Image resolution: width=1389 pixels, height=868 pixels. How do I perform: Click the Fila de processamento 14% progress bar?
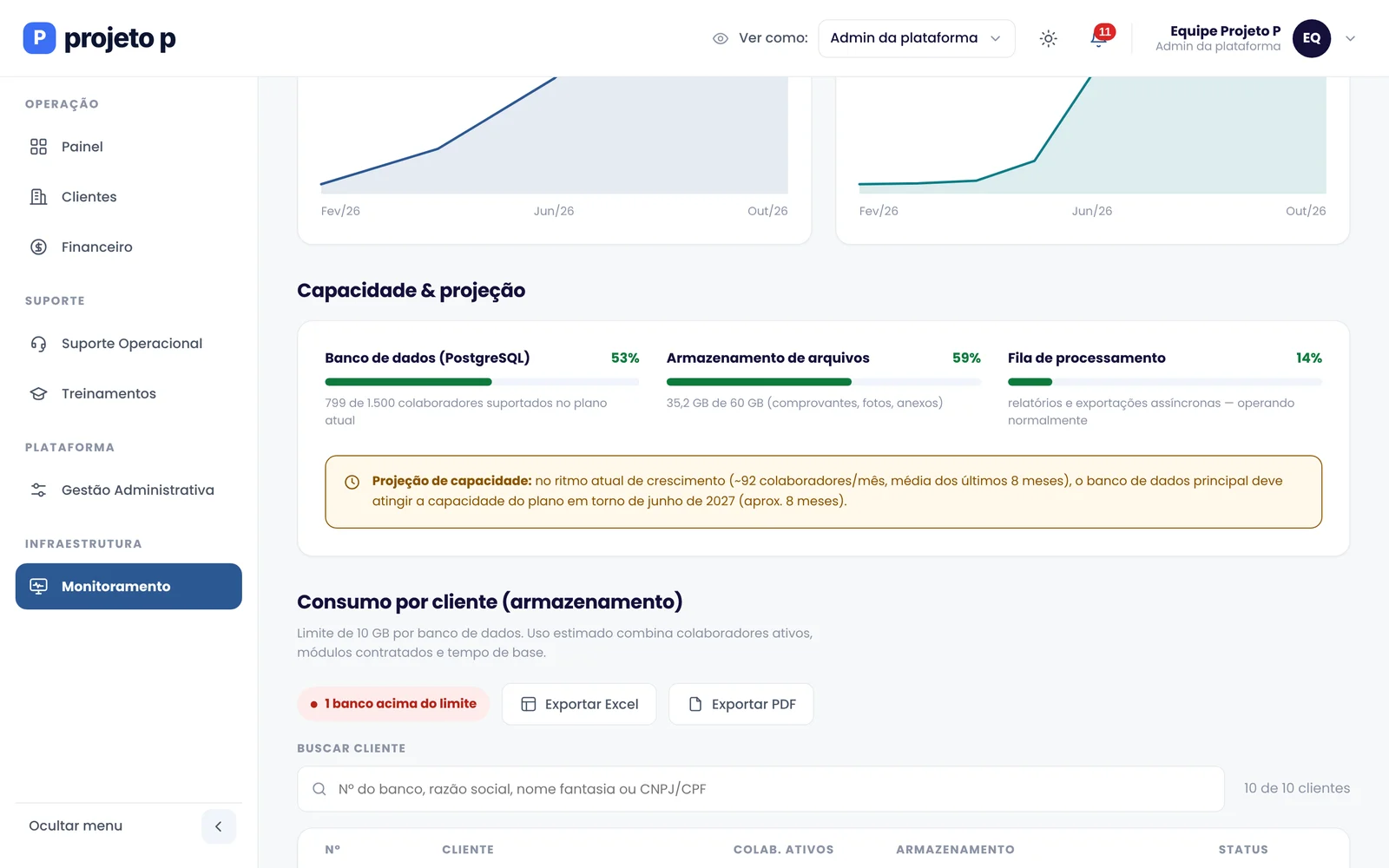[x=1164, y=382]
